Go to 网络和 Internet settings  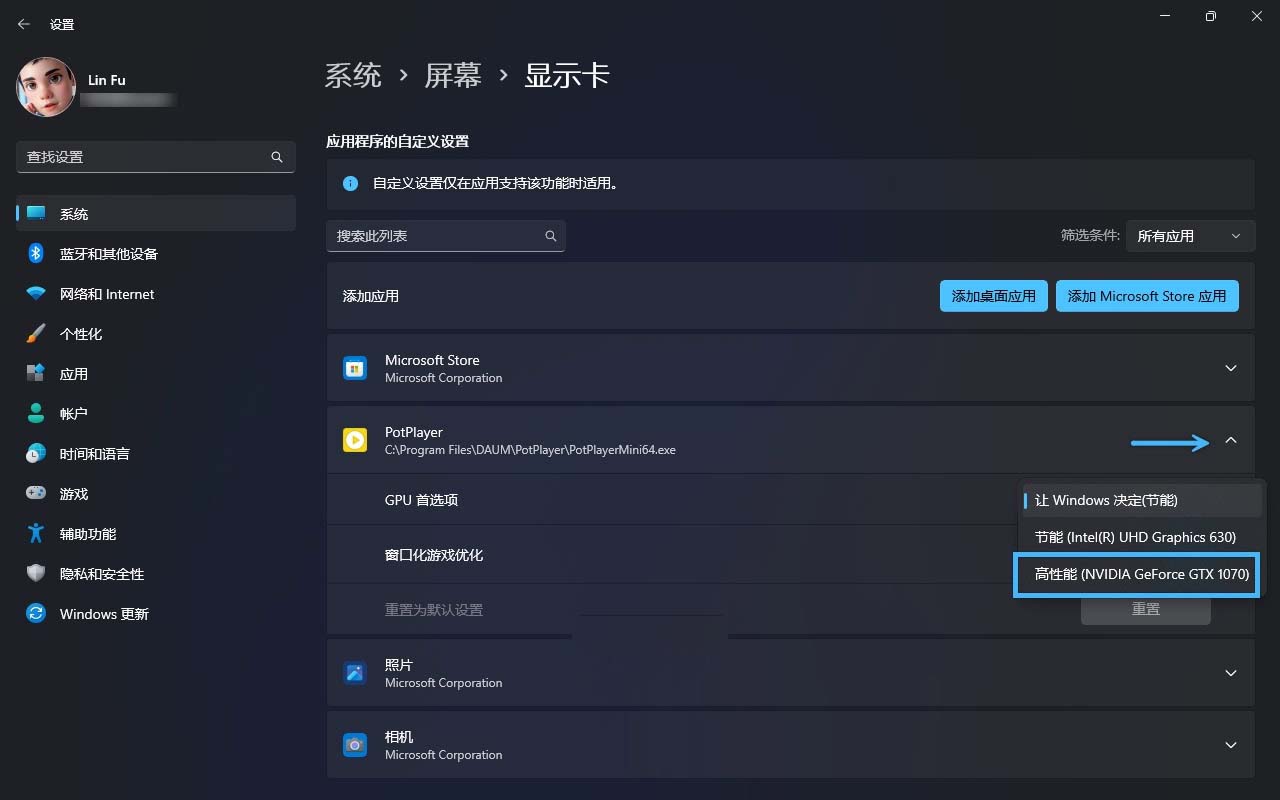point(156,294)
